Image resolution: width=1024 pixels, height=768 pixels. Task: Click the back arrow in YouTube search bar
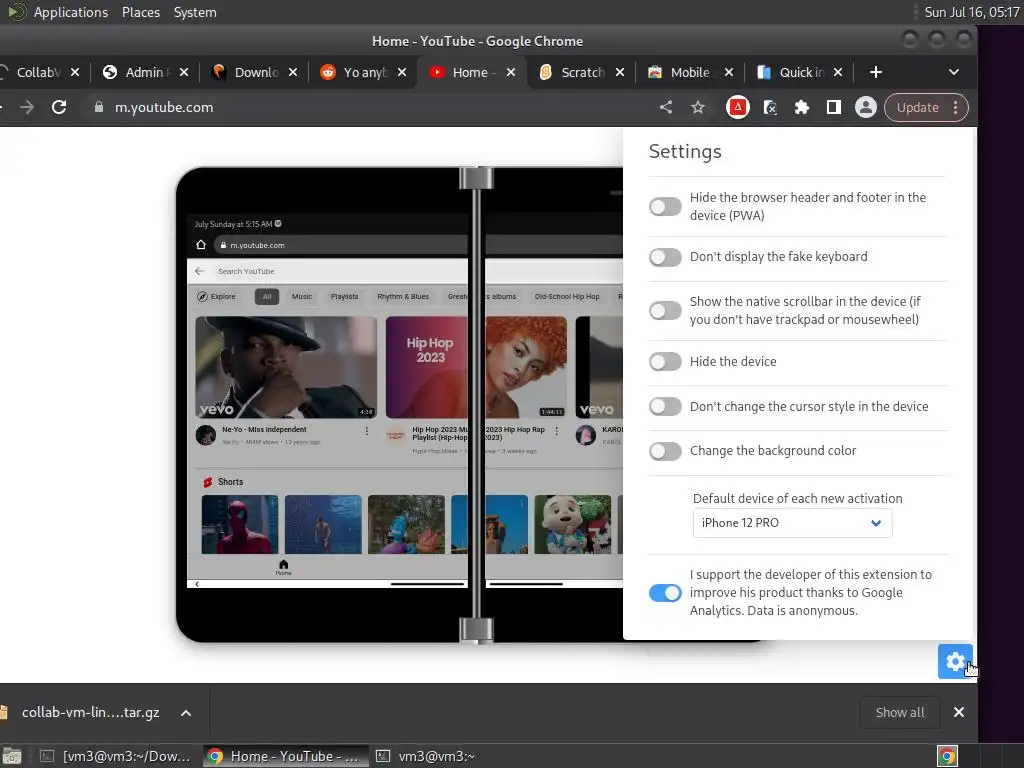tap(200, 271)
